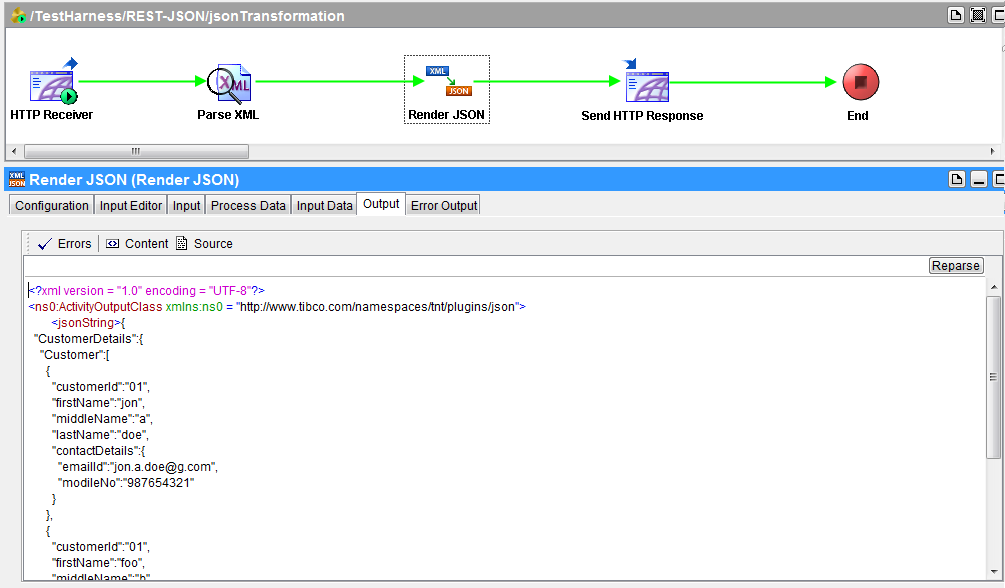Switch to the Input Editor tab
The width and height of the screenshot is (1005, 588).
(x=130, y=204)
